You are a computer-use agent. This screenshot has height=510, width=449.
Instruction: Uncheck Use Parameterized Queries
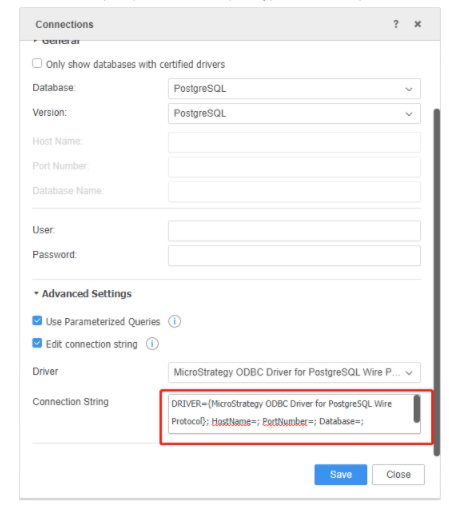pos(37,321)
